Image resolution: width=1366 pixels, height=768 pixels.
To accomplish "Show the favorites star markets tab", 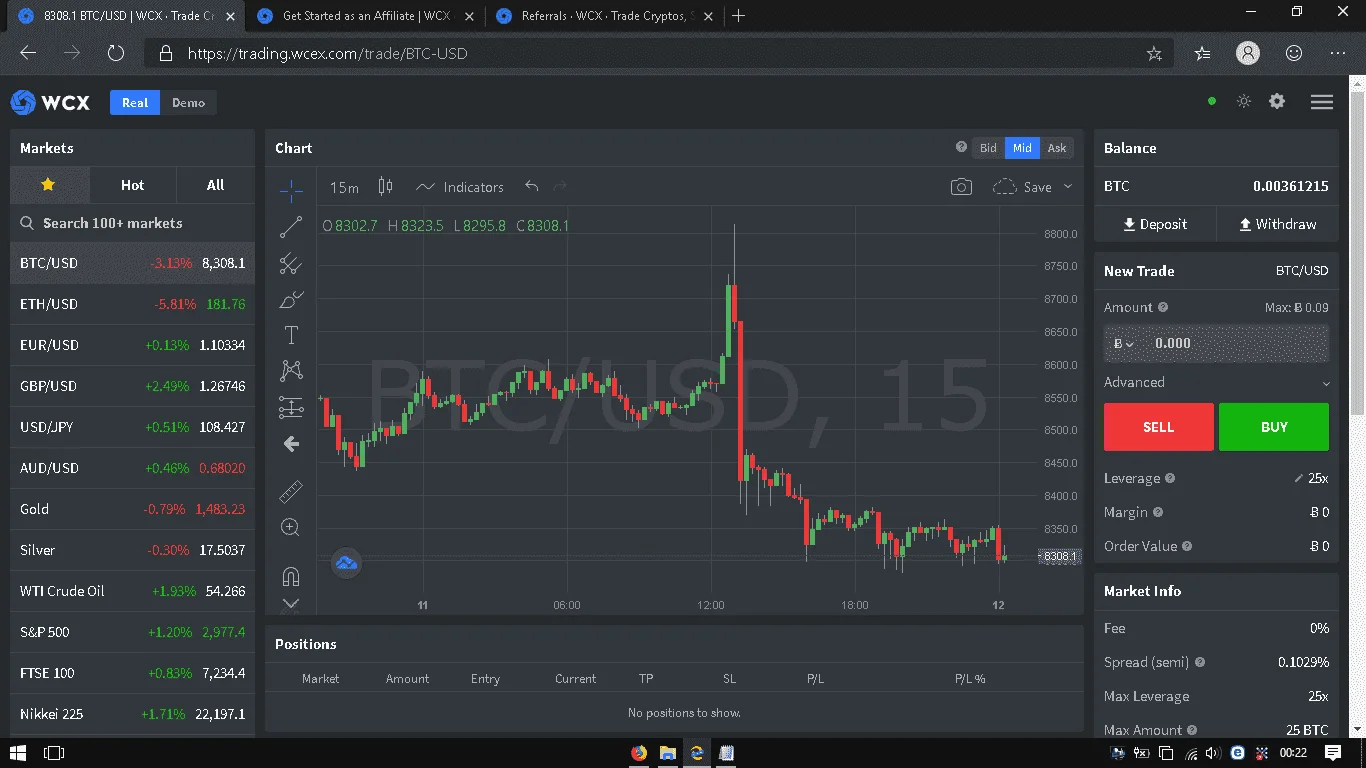I will [49, 185].
